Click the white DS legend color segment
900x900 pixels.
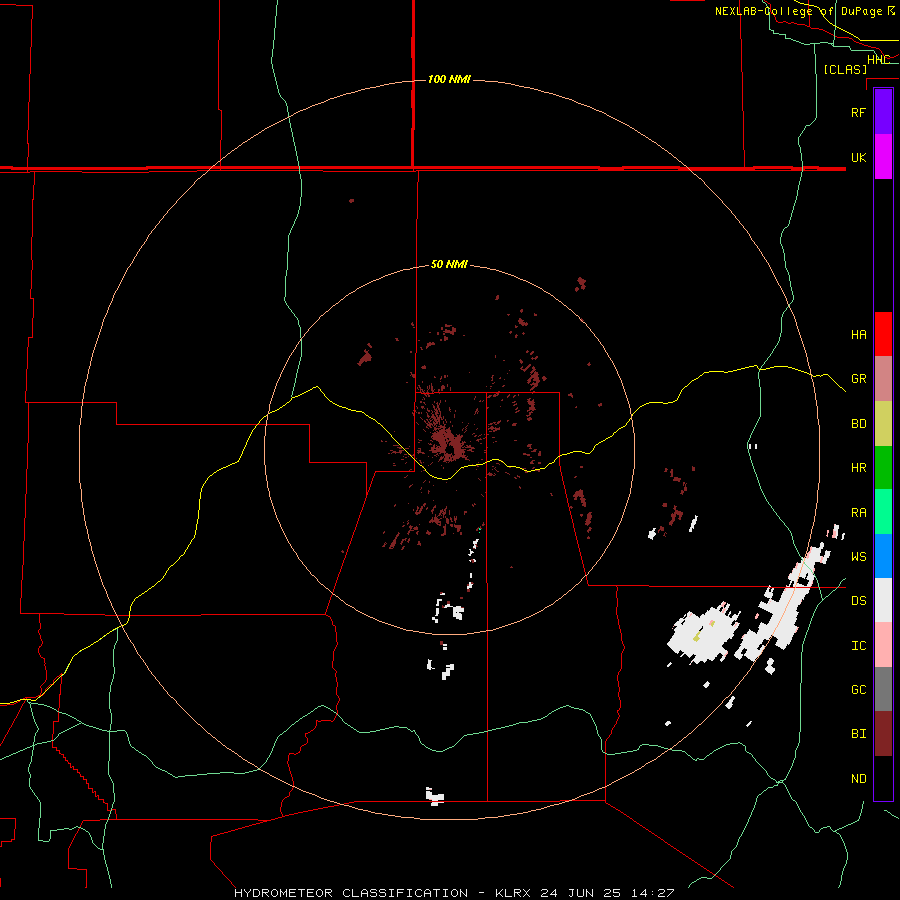click(x=883, y=600)
